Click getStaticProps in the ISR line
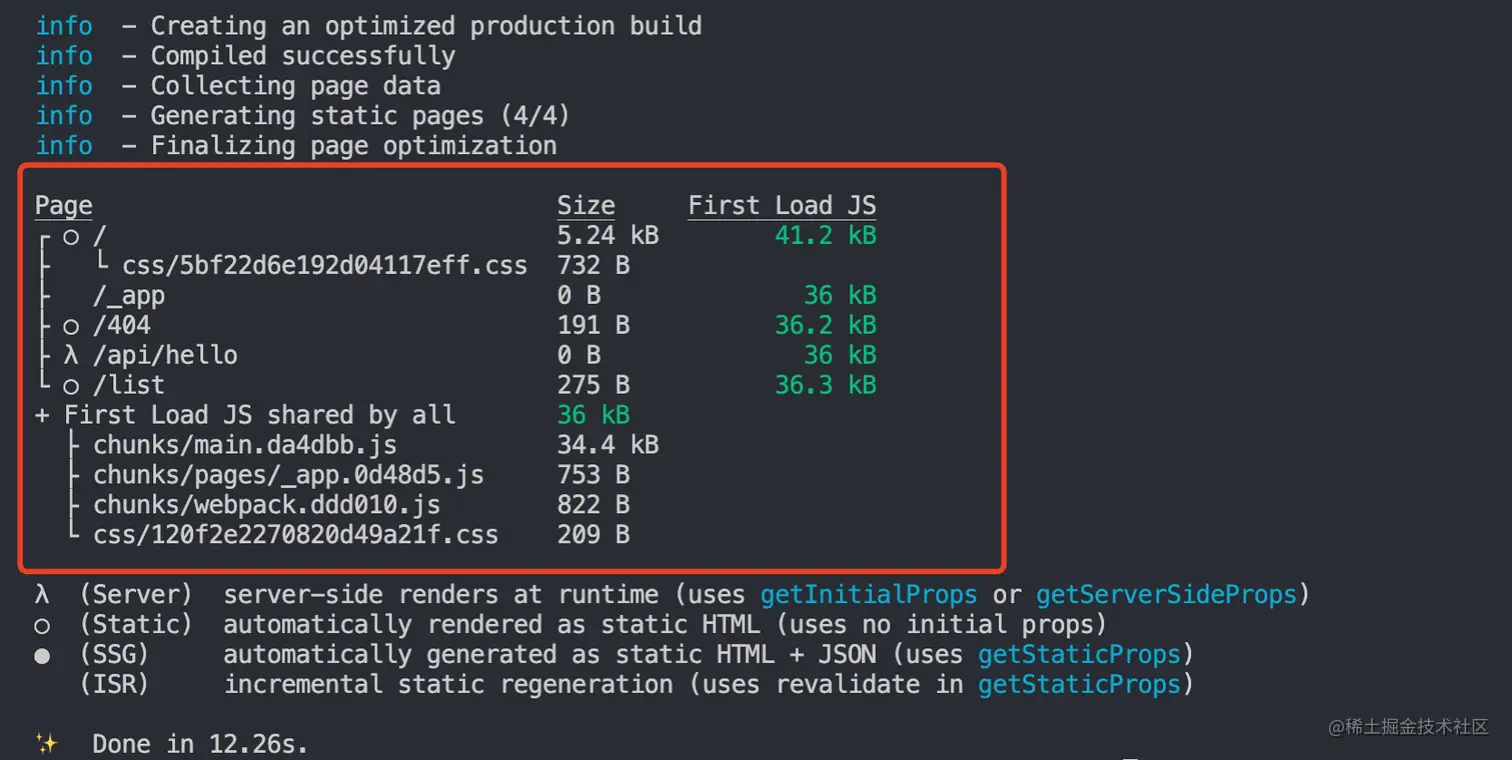 coord(1079,685)
